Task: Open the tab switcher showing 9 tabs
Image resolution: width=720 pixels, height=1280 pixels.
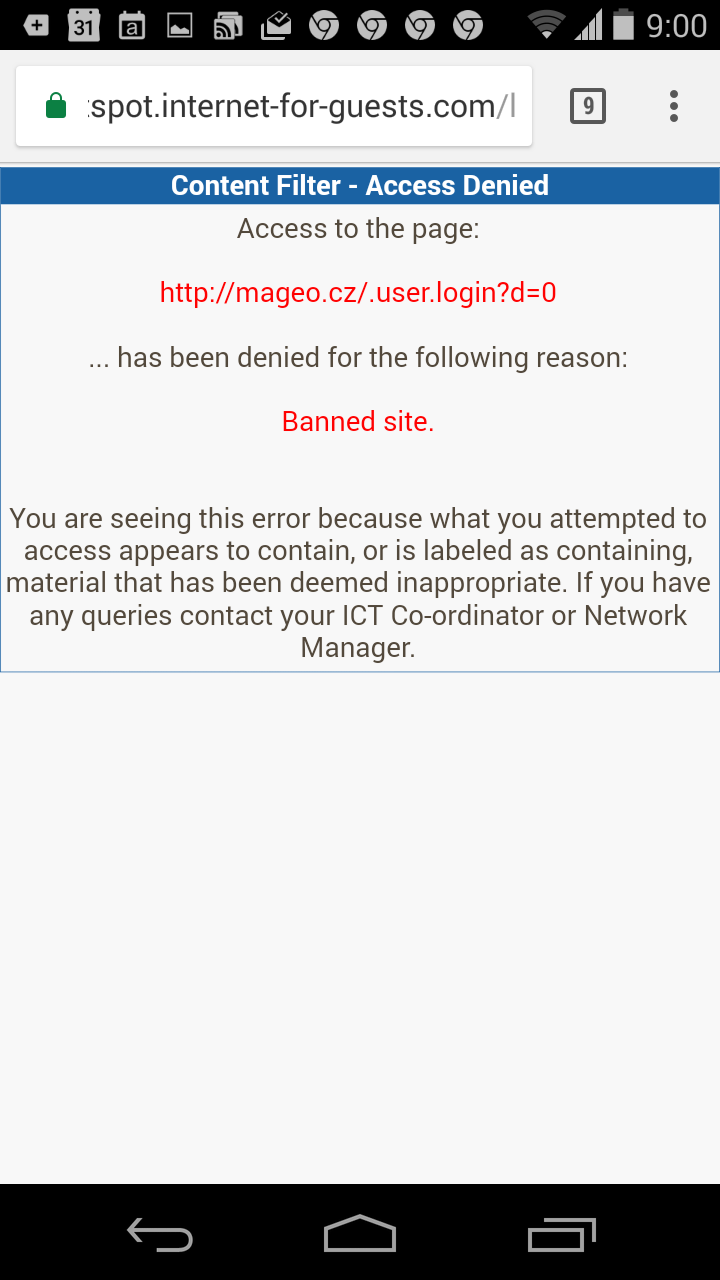Action: (x=588, y=106)
